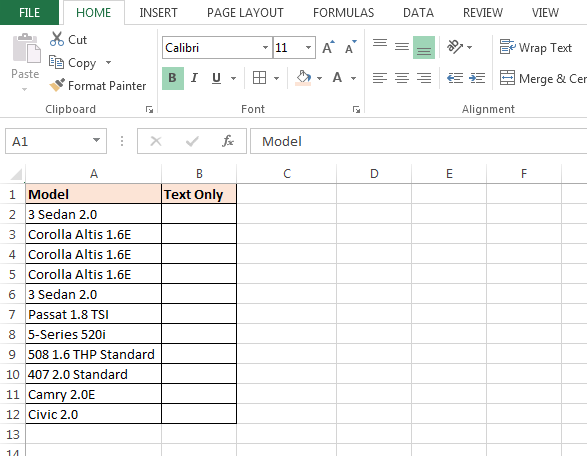Increase font size with grow font icon

click(328, 48)
